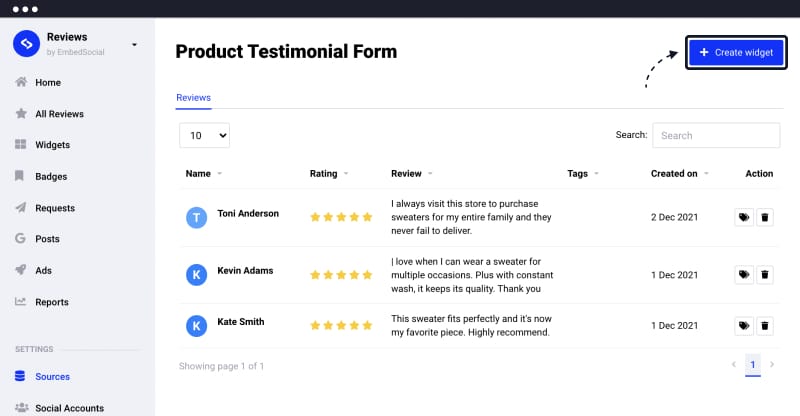Viewport: 800px width, 416px height.
Task: Open Badges bookmark icon in sidebar
Action: tap(19, 176)
